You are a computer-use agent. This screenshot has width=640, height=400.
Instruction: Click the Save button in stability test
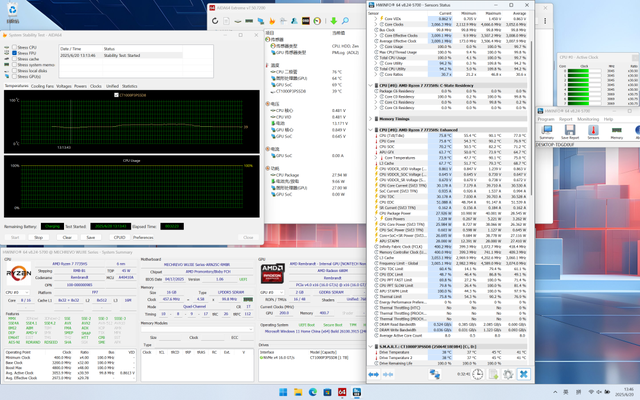coord(91,237)
